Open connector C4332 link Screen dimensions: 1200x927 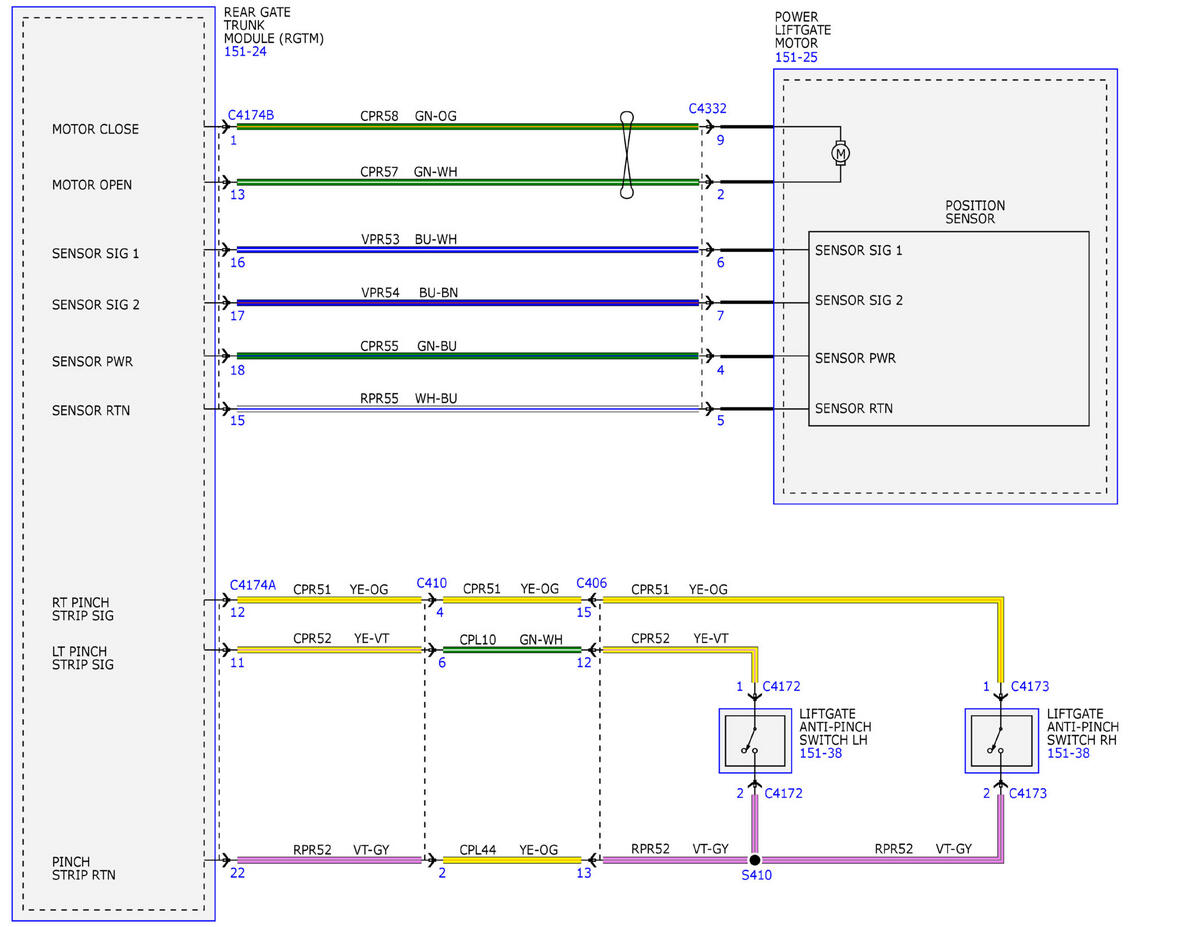click(x=708, y=108)
